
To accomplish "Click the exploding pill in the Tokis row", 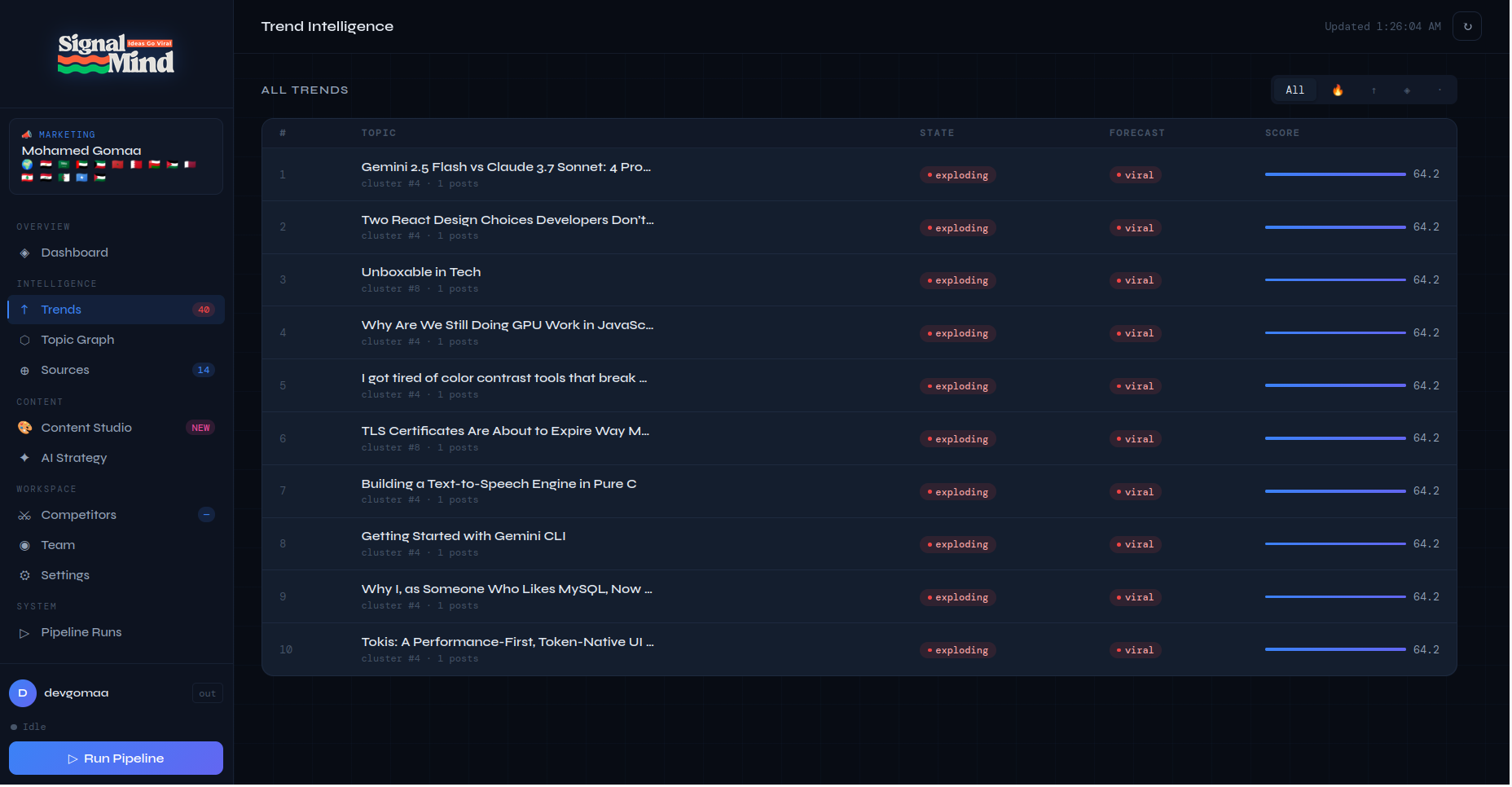I will [958, 650].
